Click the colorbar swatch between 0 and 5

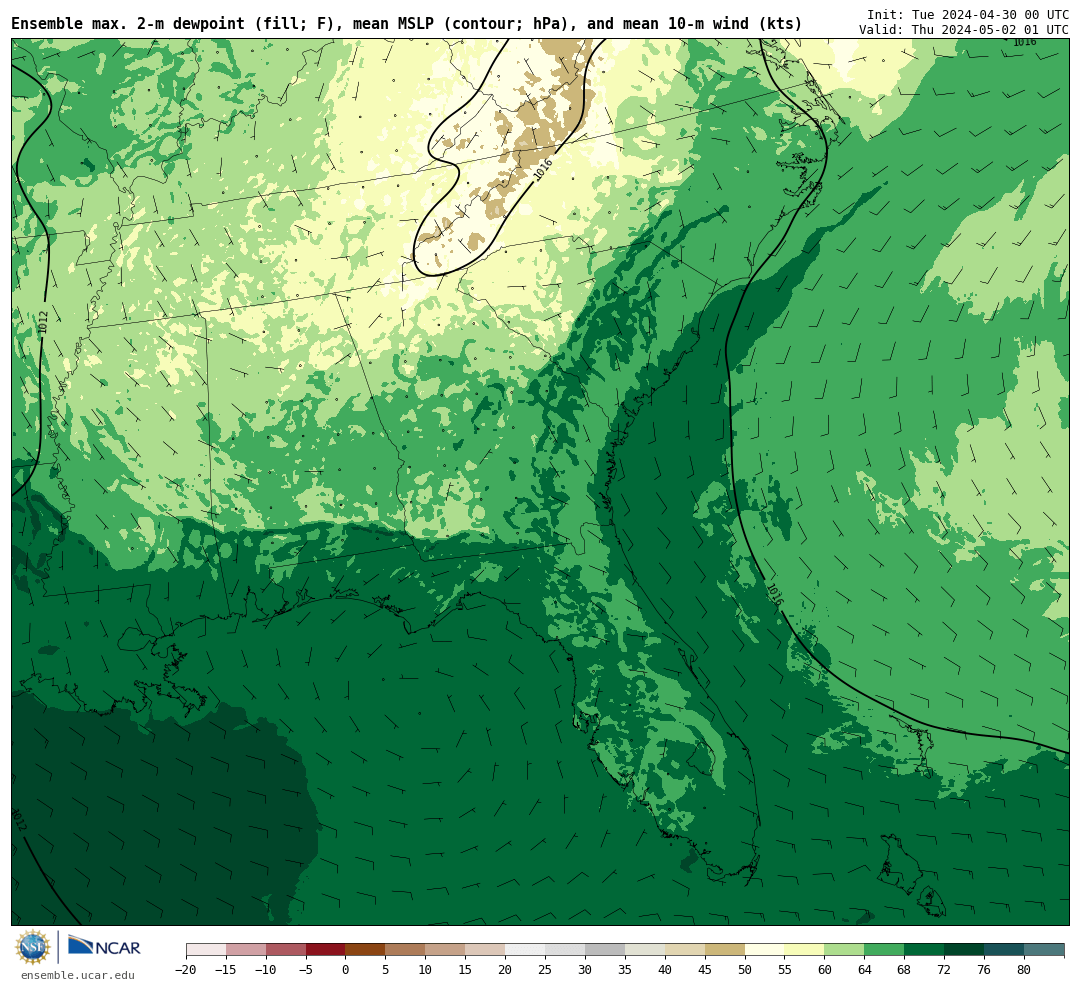365,950
